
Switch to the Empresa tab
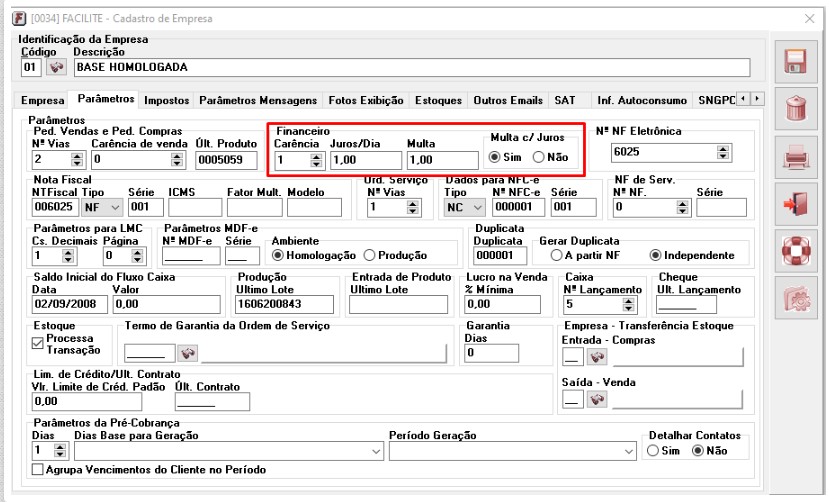point(42,100)
